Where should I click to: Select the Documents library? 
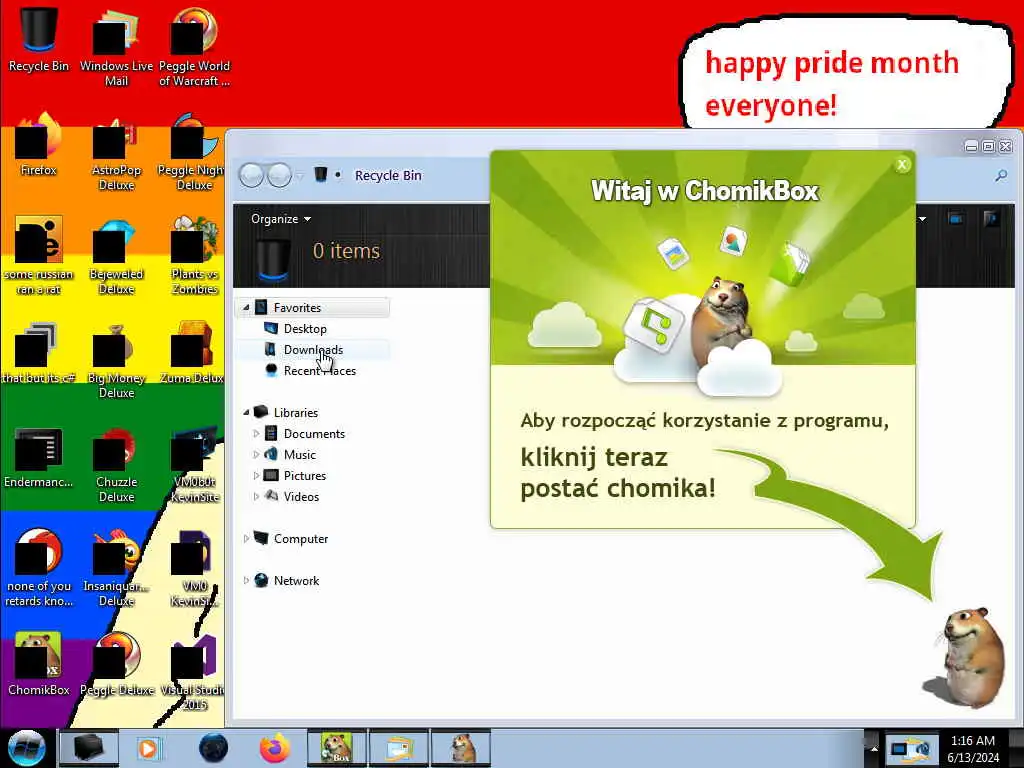tap(304, 433)
